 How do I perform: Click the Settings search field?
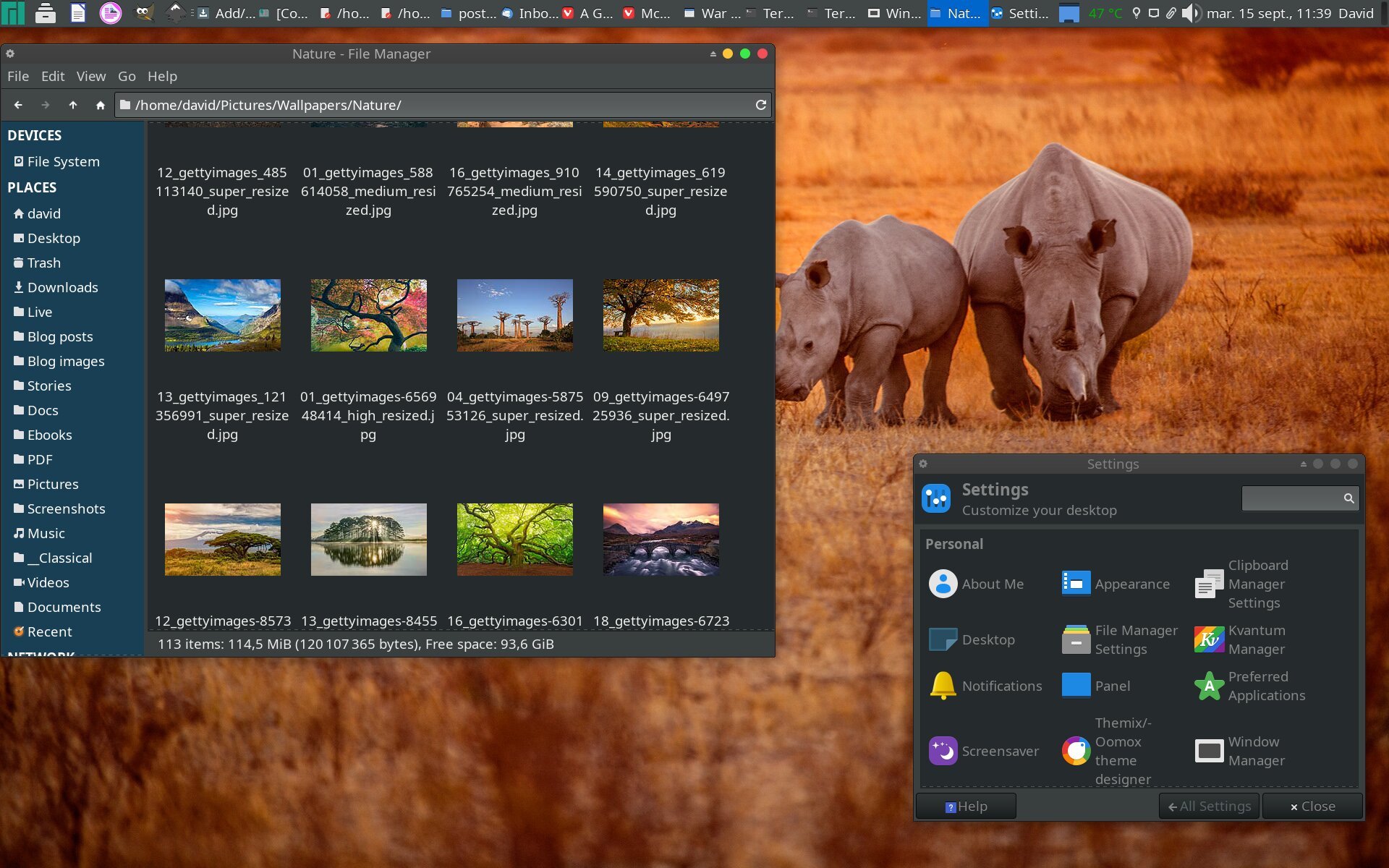coord(1291,498)
